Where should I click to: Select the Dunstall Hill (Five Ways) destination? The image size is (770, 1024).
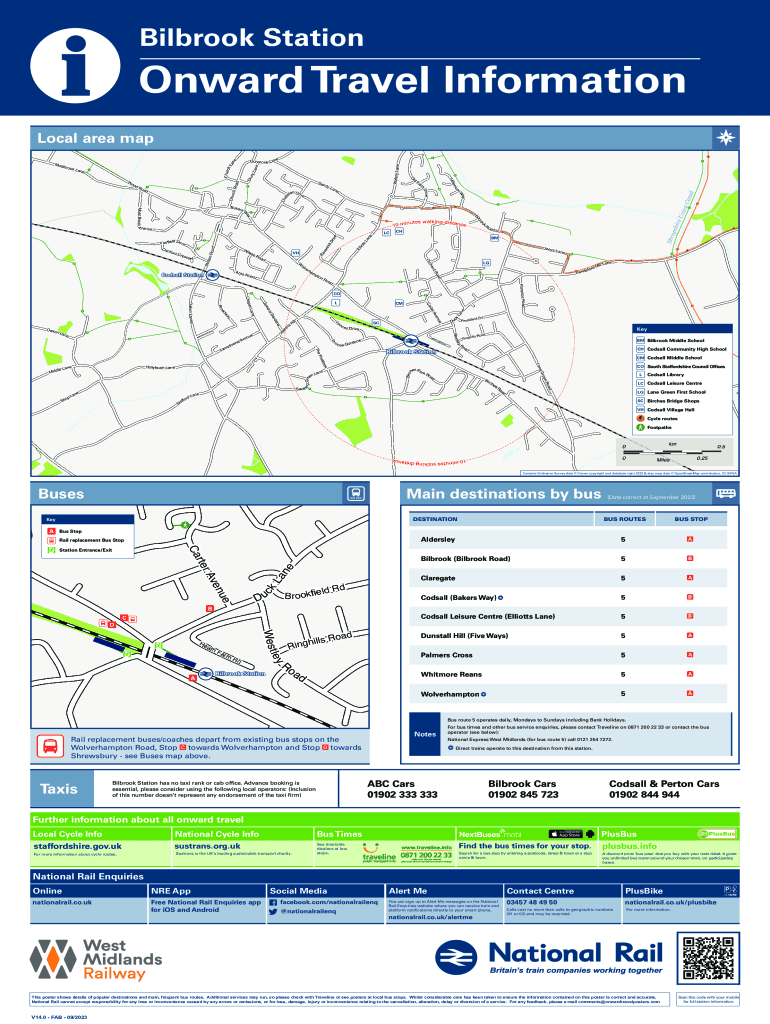pyautogui.click(x=464, y=635)
